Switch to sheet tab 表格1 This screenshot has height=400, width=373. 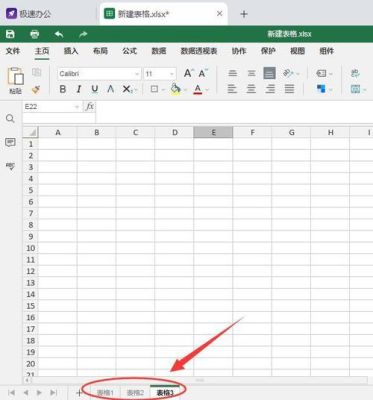click(x=105, y=393)
